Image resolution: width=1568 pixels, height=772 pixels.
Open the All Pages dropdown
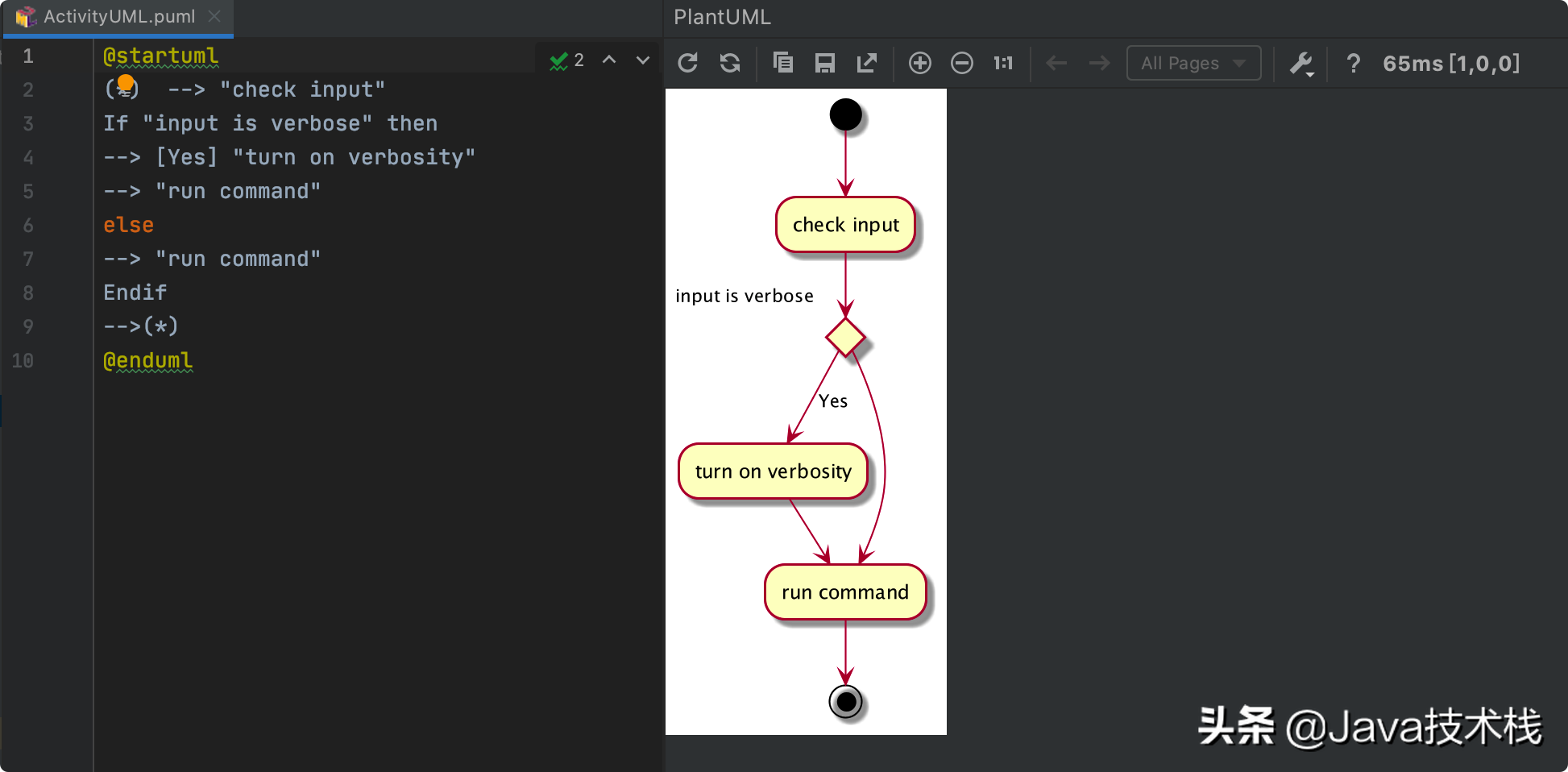1193,63
